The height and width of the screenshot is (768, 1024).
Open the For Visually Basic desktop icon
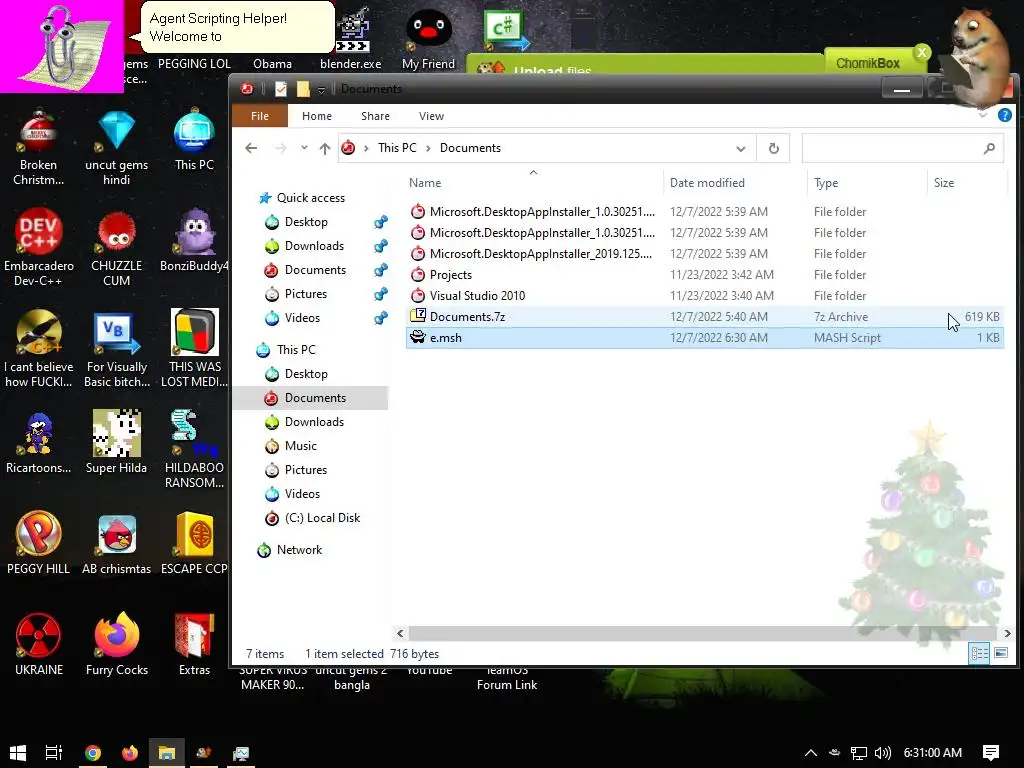116,349
